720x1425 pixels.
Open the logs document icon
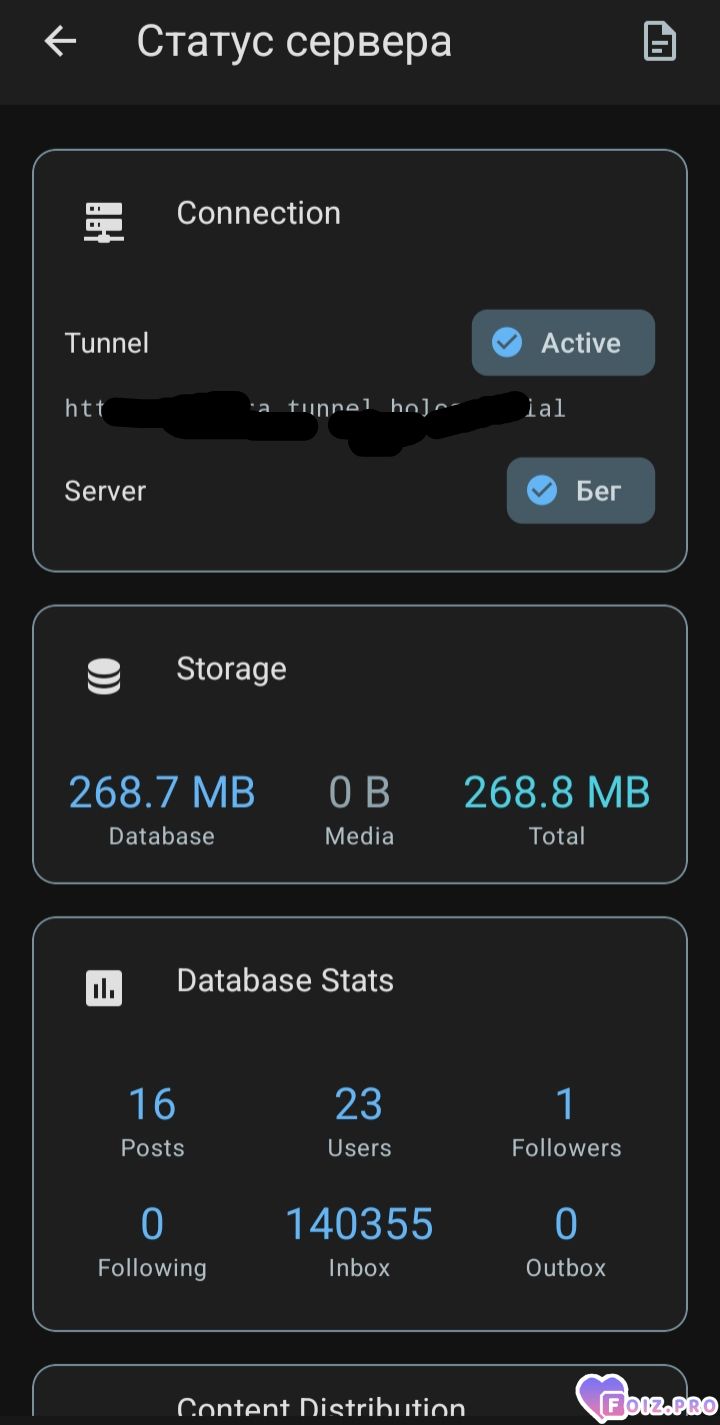tap(659, 42)
